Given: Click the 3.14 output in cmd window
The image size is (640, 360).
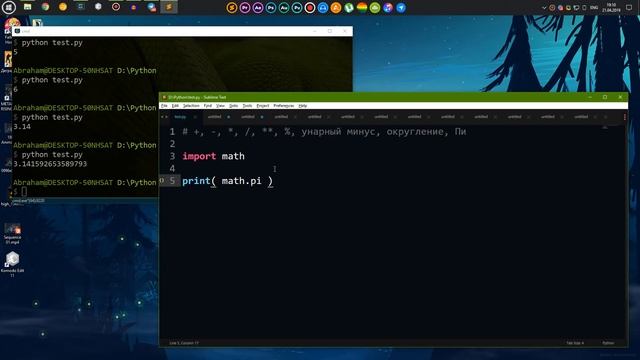Looking at the screenshot, I should (x=22, y=127).
